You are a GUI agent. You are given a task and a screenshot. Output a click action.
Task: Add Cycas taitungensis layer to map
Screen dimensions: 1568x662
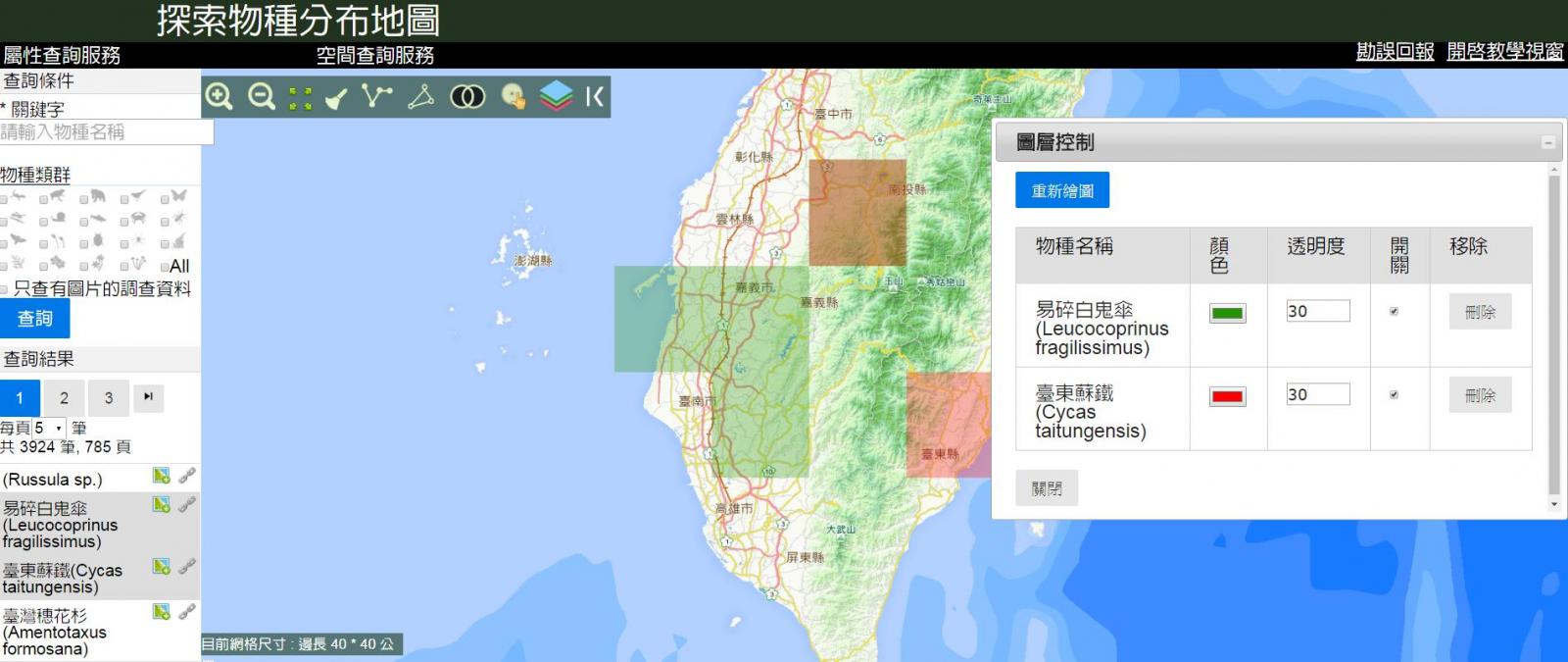coord(162,566)
